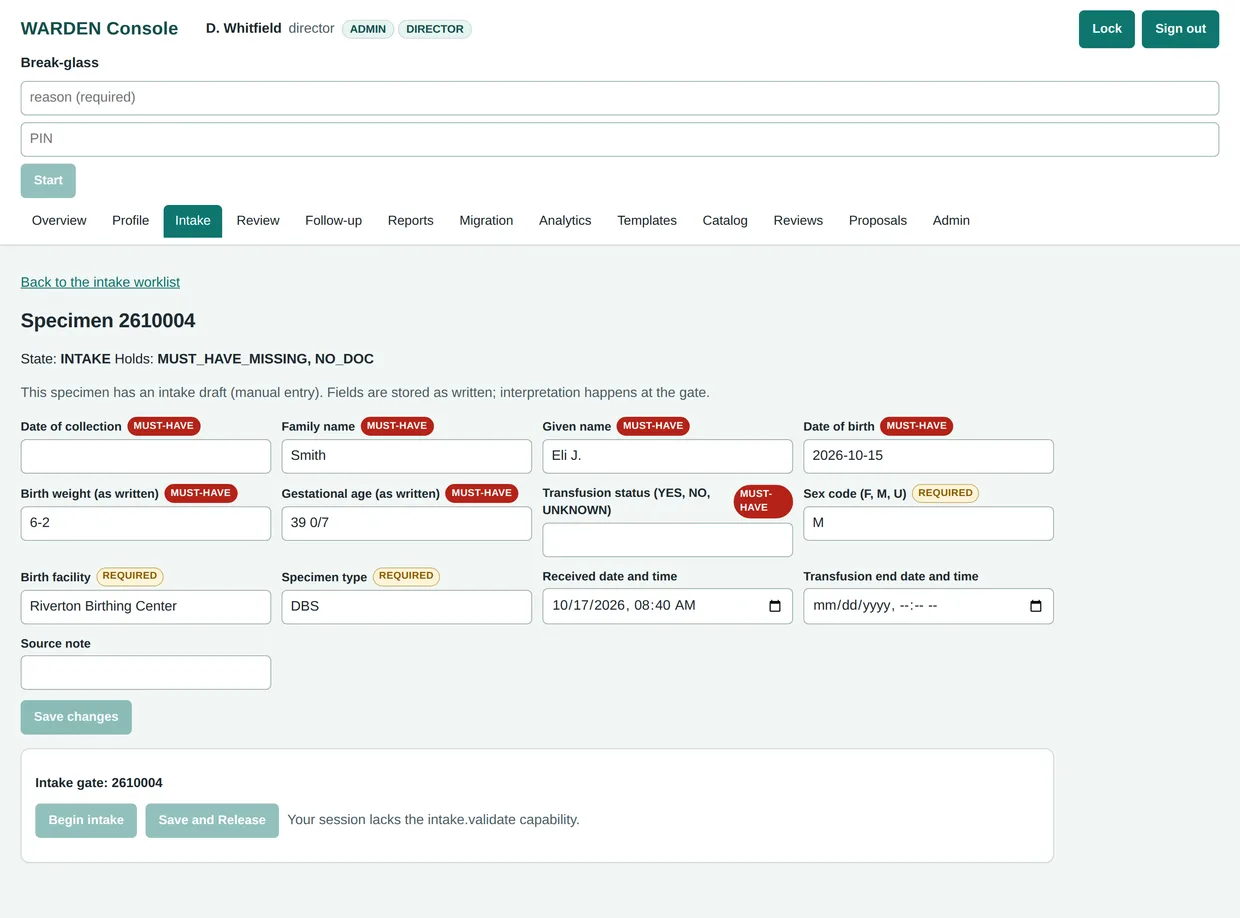Open the Templates tab

pos(647,221)
